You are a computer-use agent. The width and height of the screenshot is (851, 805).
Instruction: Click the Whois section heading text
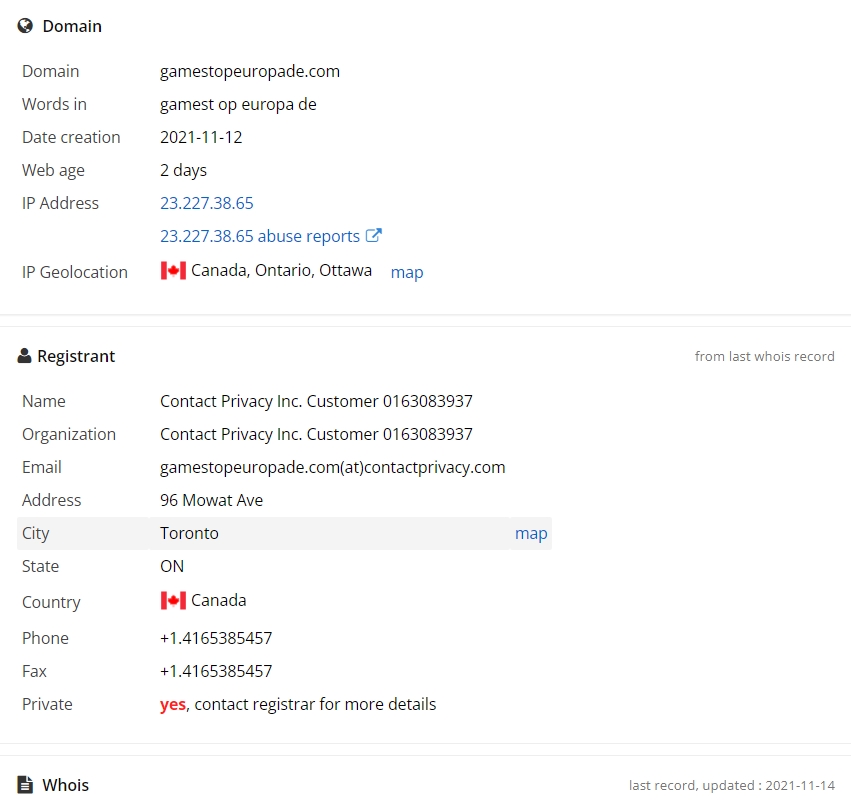tap(65, 785)
